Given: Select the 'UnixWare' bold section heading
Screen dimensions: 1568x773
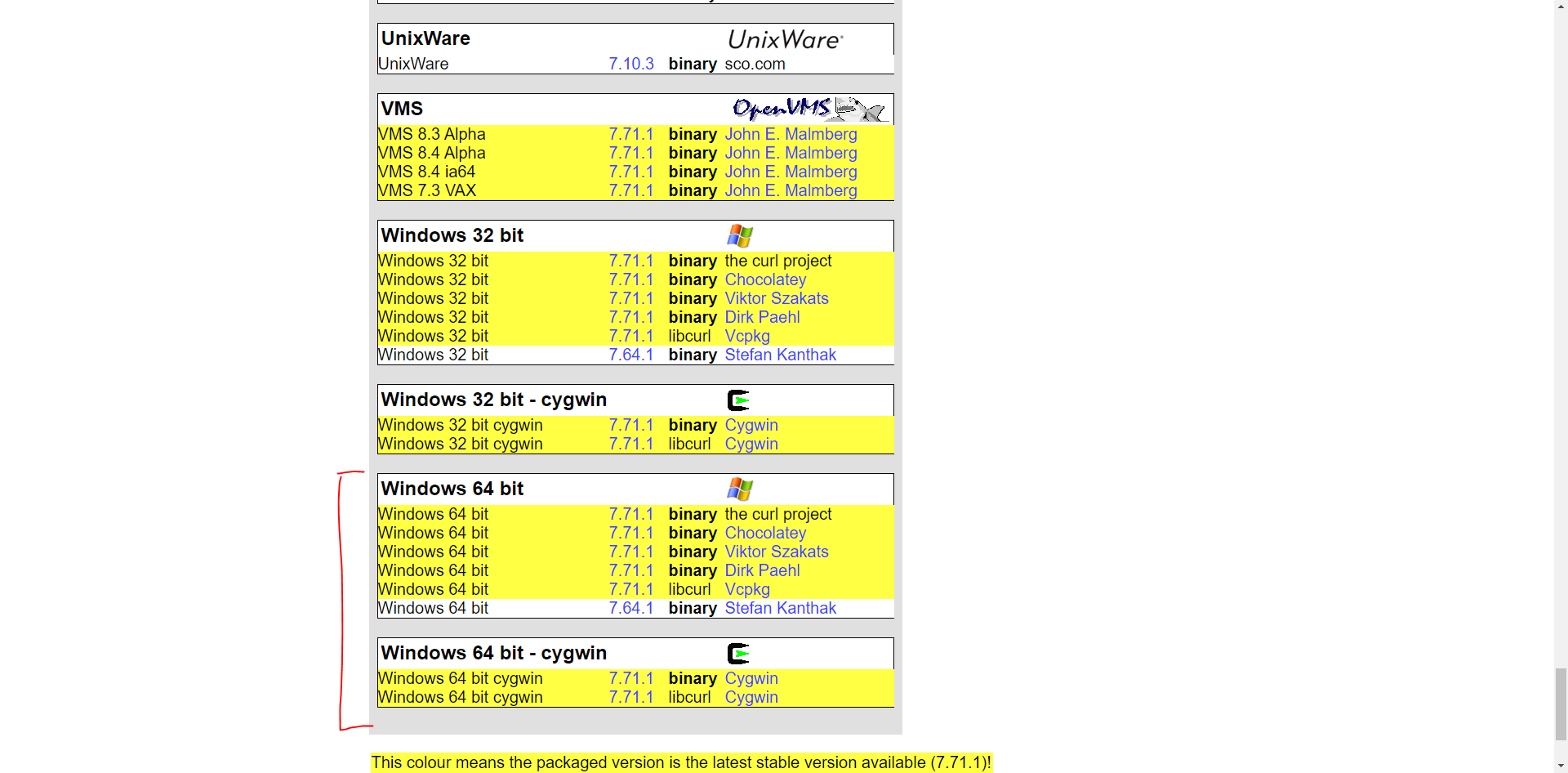Looking at the screenshot, I should (x=425, y=38).
